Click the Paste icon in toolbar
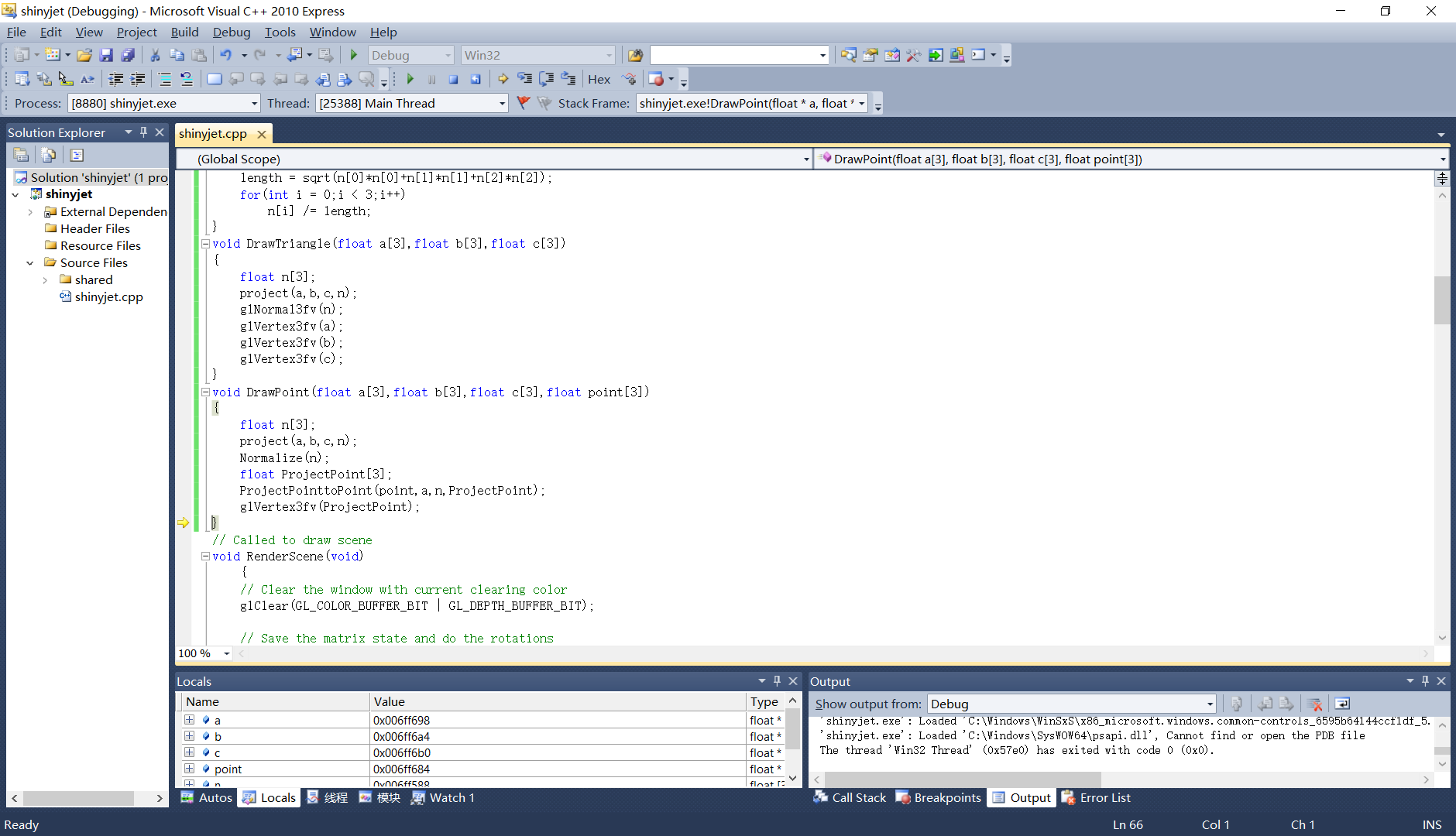The image size is (1456, 836). coord(199,55)
